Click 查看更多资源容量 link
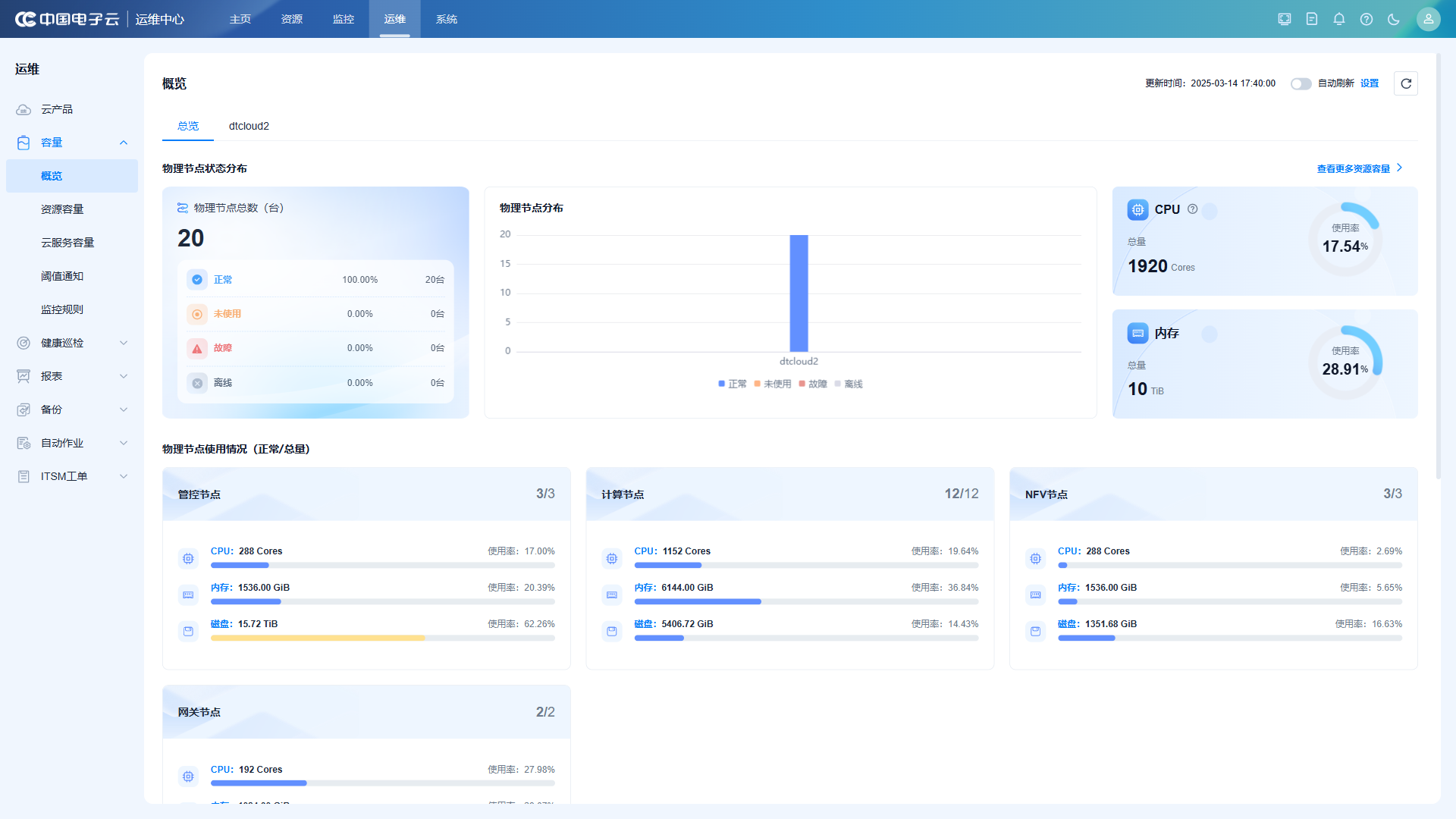This screenshot has width=1456, height=819. 1360,168
